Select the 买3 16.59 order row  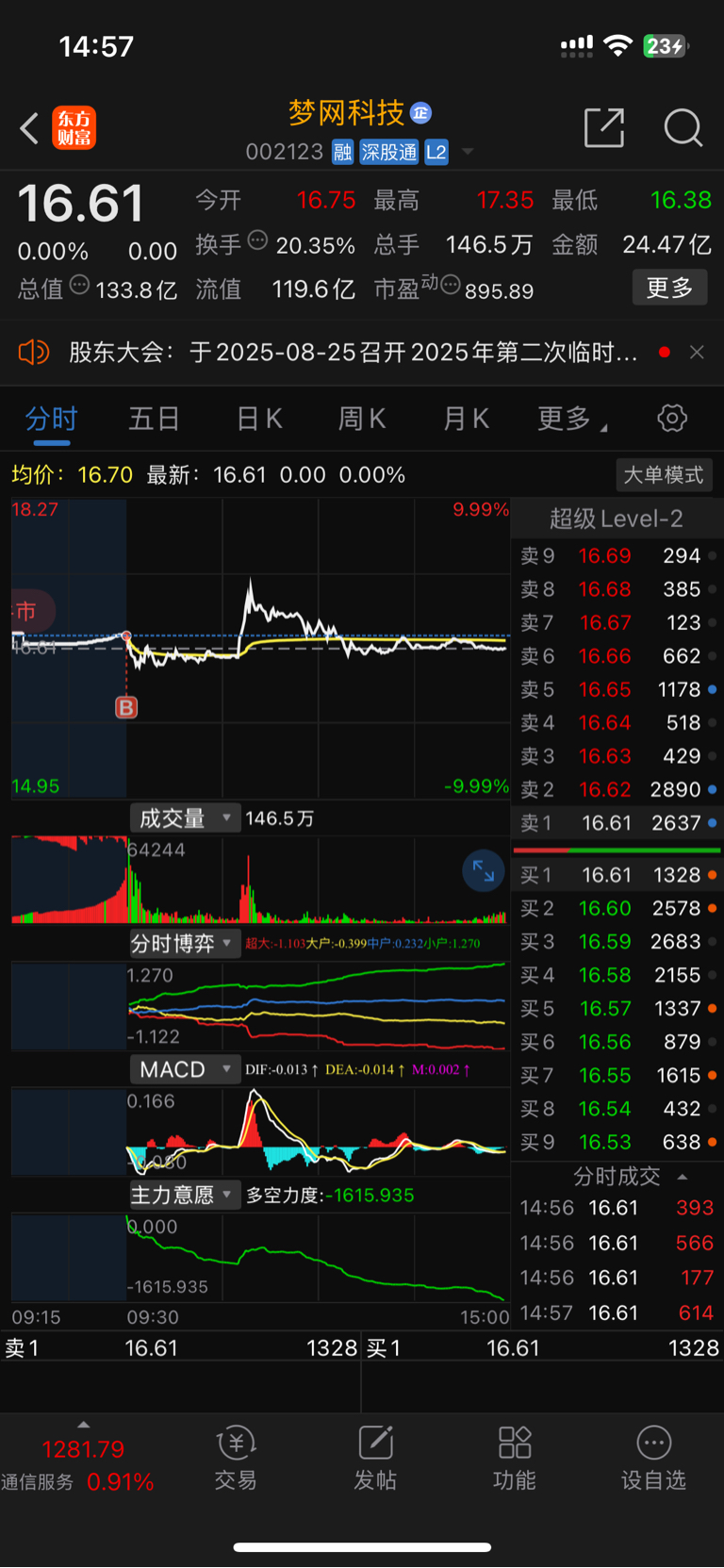pyautogui.click(x=617, y=942)
